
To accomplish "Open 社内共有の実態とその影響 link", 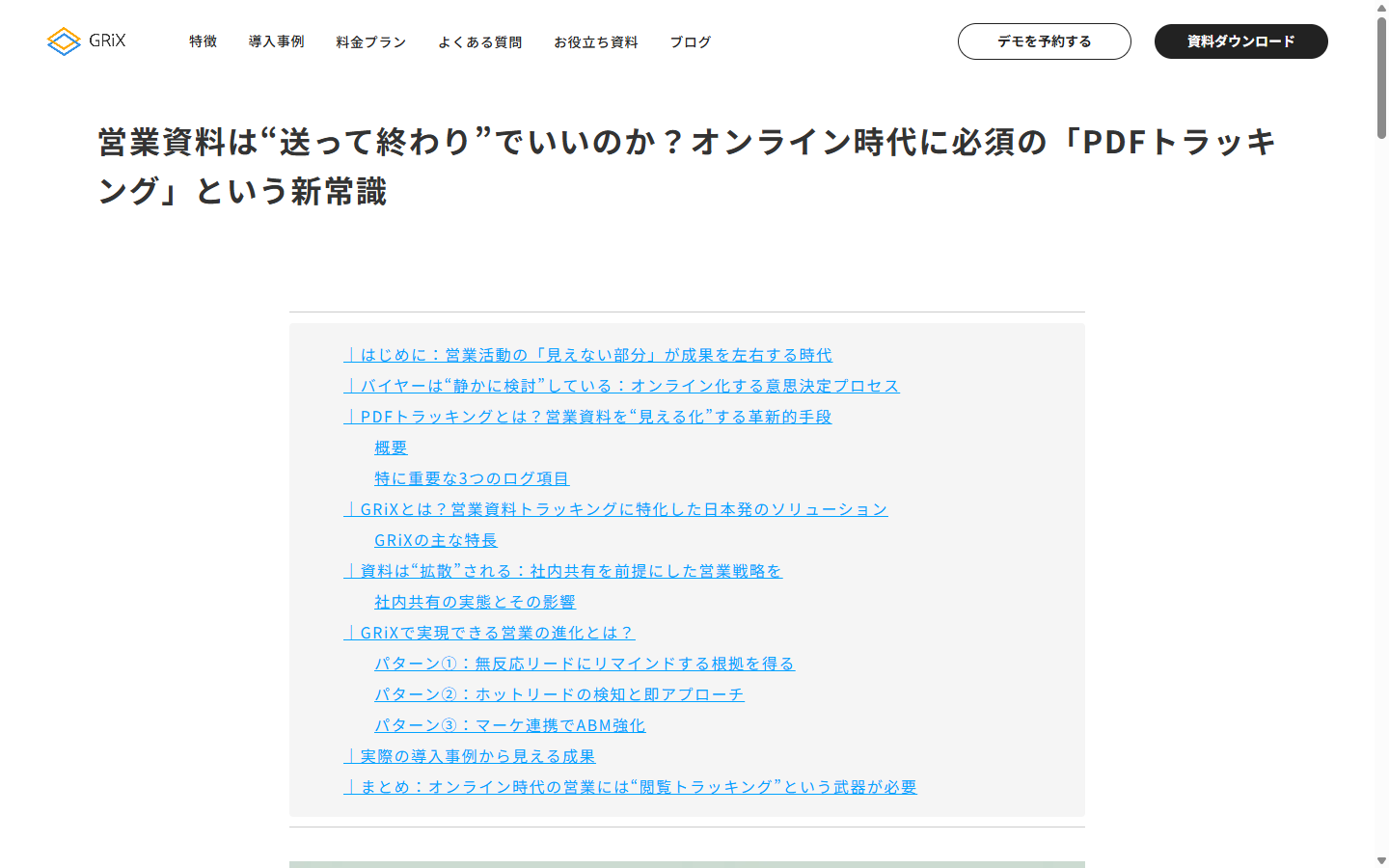I will click(475, 602).
